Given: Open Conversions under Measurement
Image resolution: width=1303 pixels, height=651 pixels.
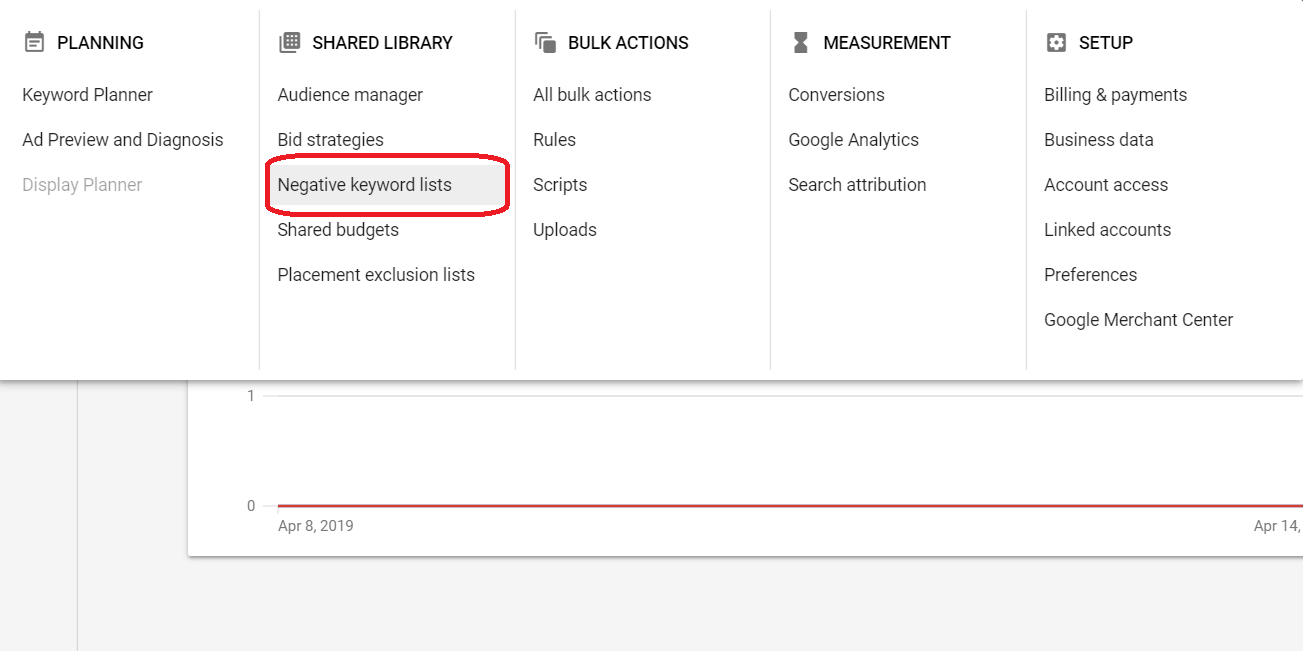Looking at the screenshot, I should [x=836, y=95].
